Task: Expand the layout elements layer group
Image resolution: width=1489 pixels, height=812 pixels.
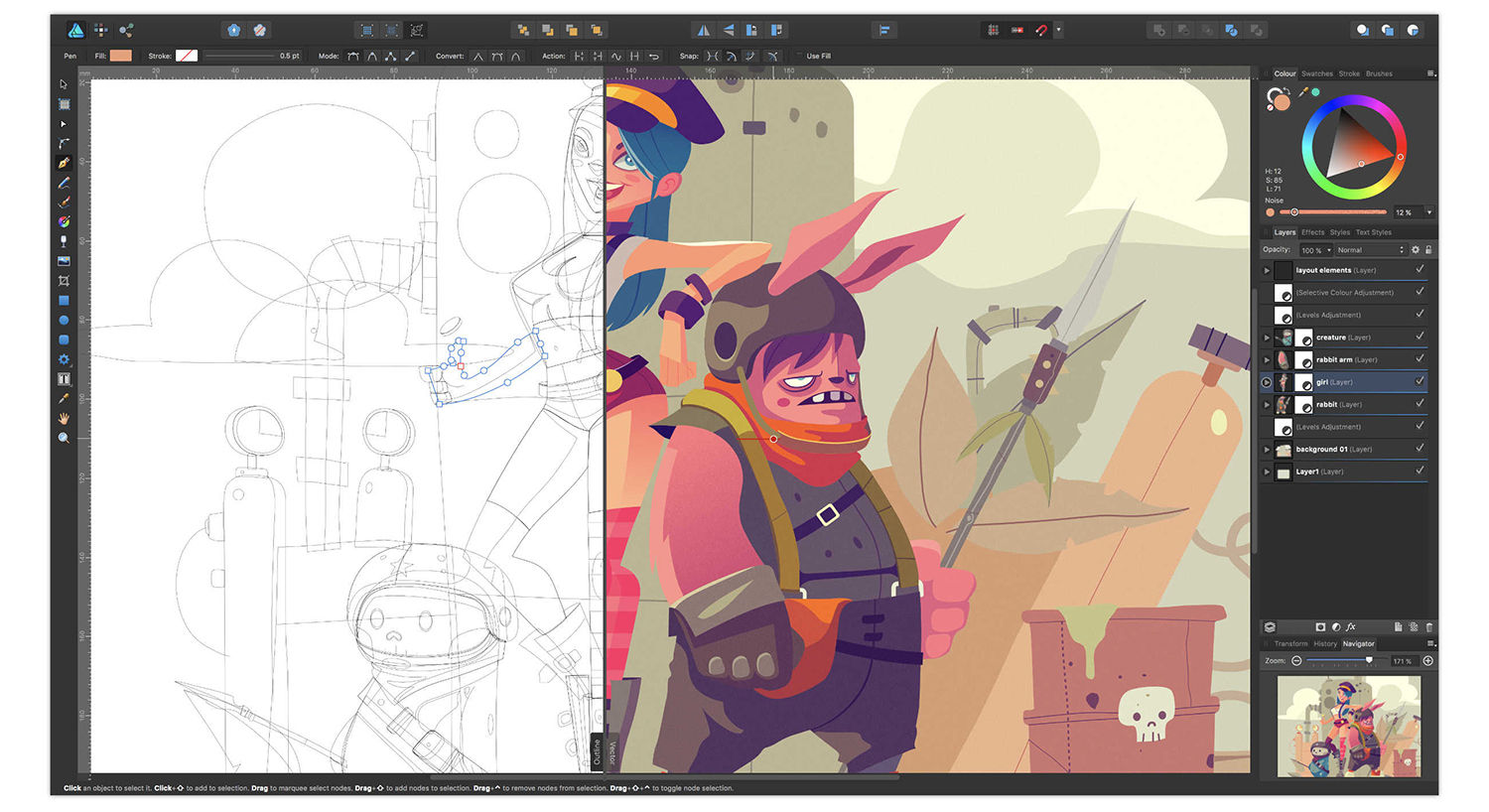Action: (1267, 270)
